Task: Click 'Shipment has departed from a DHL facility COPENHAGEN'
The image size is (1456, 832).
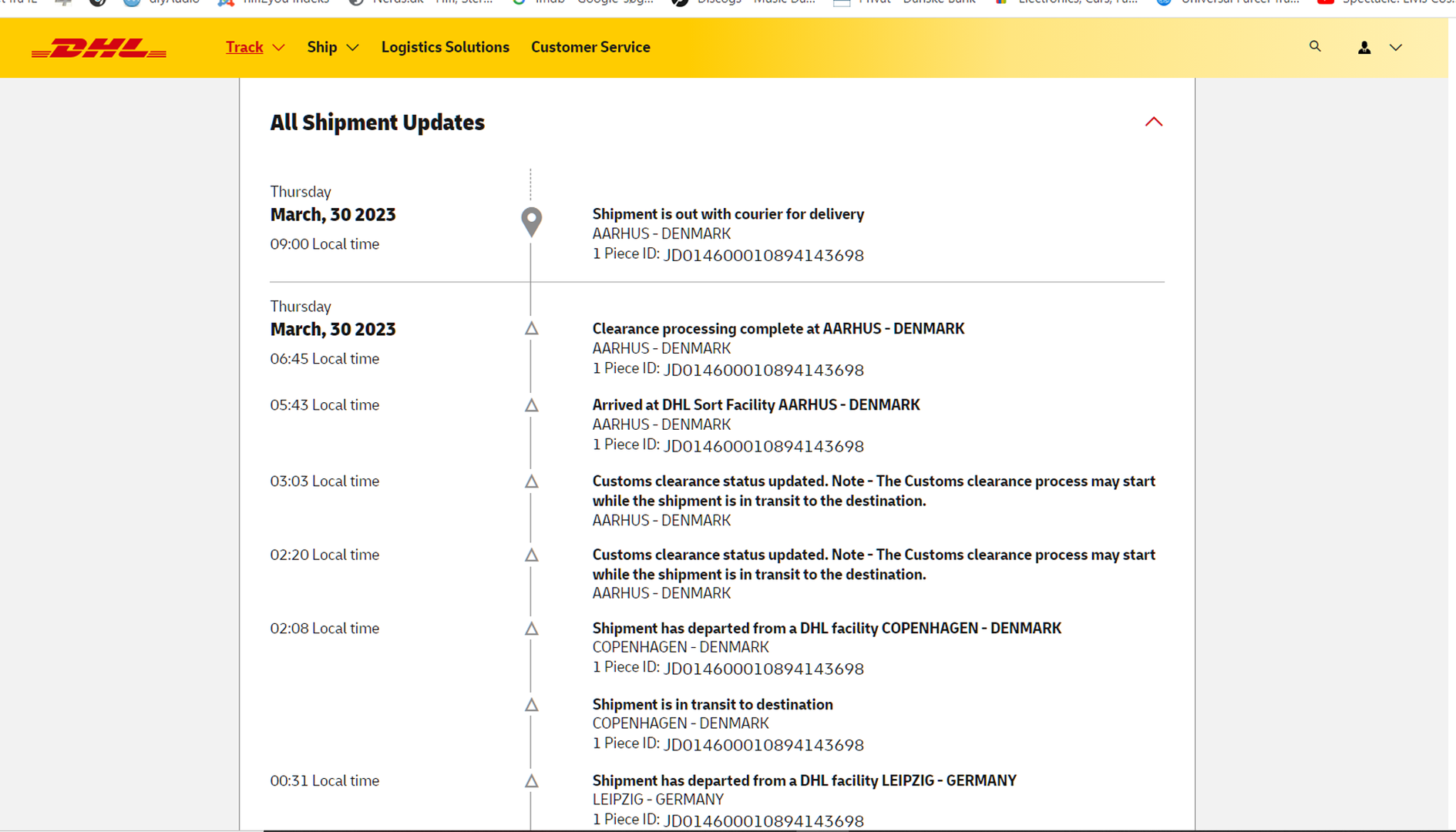Action: click(826, 629)
